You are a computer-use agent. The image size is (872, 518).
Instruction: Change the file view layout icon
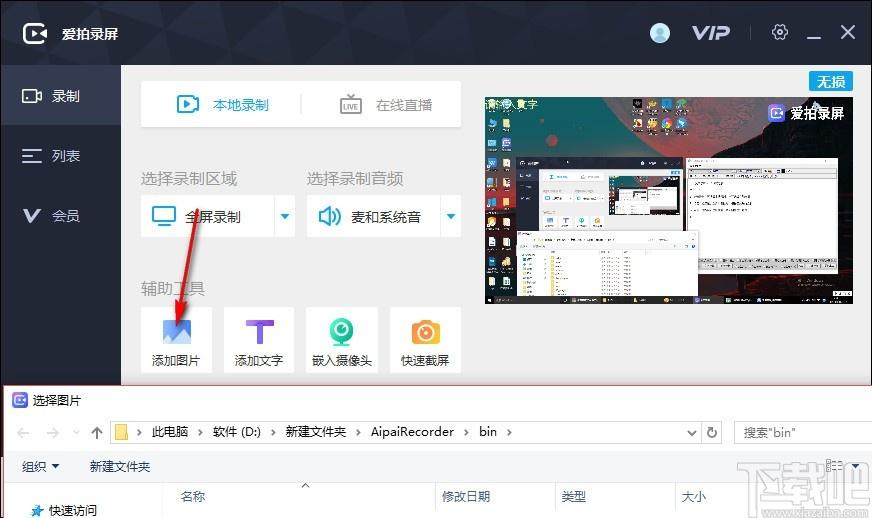pos(834,466)
